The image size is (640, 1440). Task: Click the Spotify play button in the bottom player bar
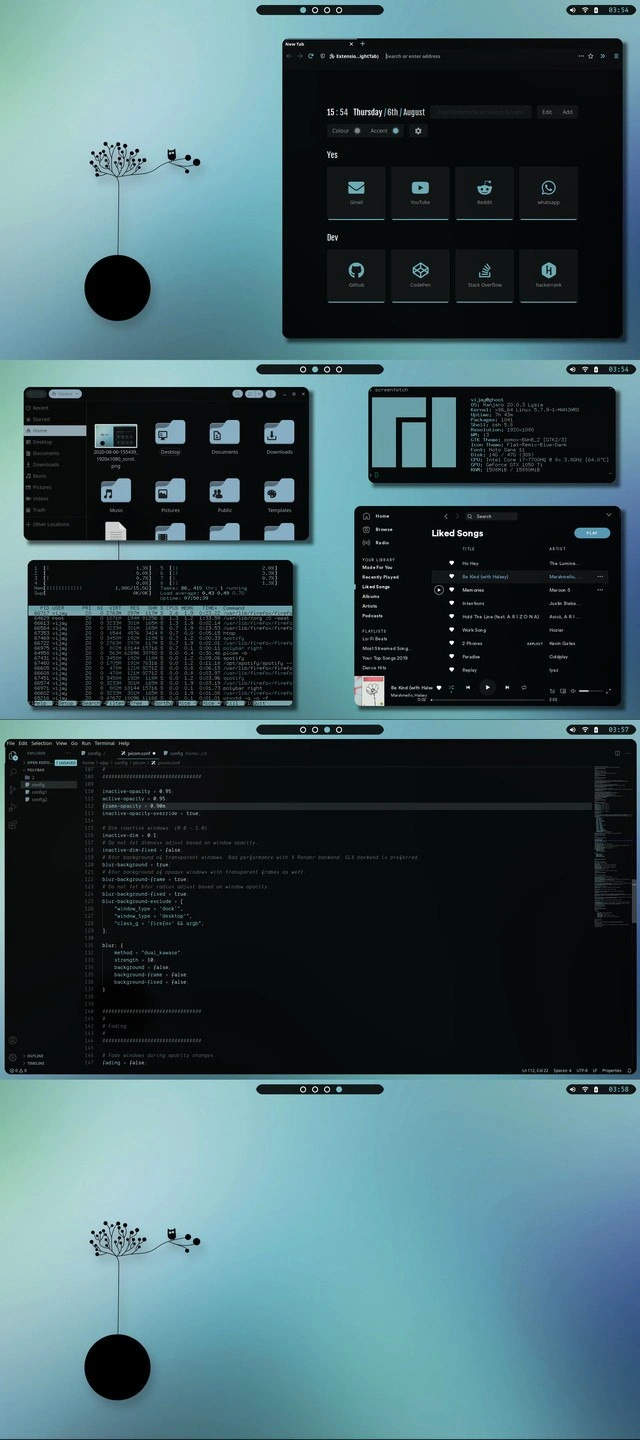coord(487,687)
